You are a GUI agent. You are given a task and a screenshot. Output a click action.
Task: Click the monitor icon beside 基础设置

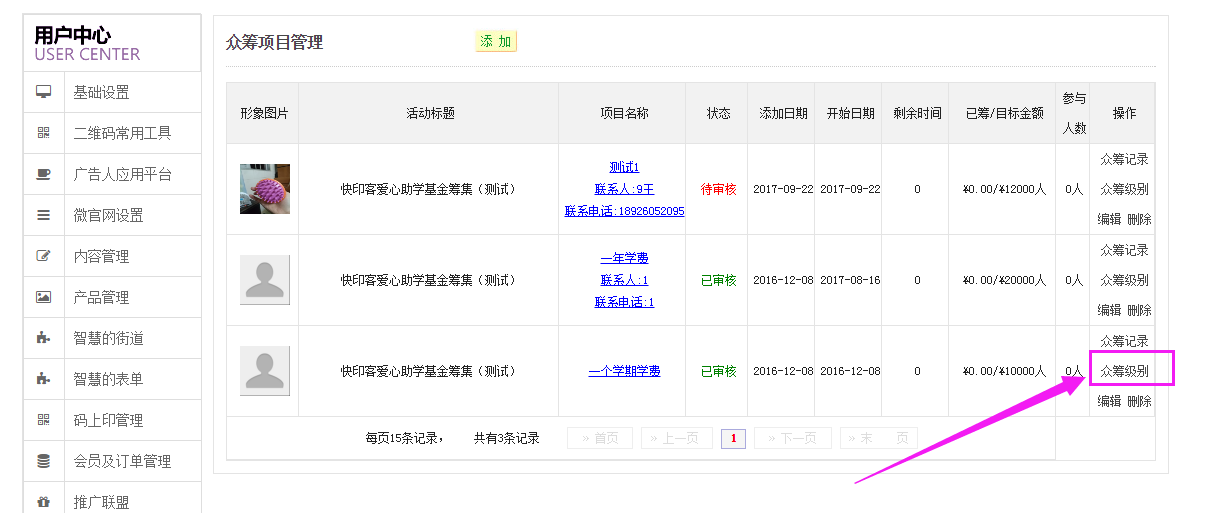point(43,92)
